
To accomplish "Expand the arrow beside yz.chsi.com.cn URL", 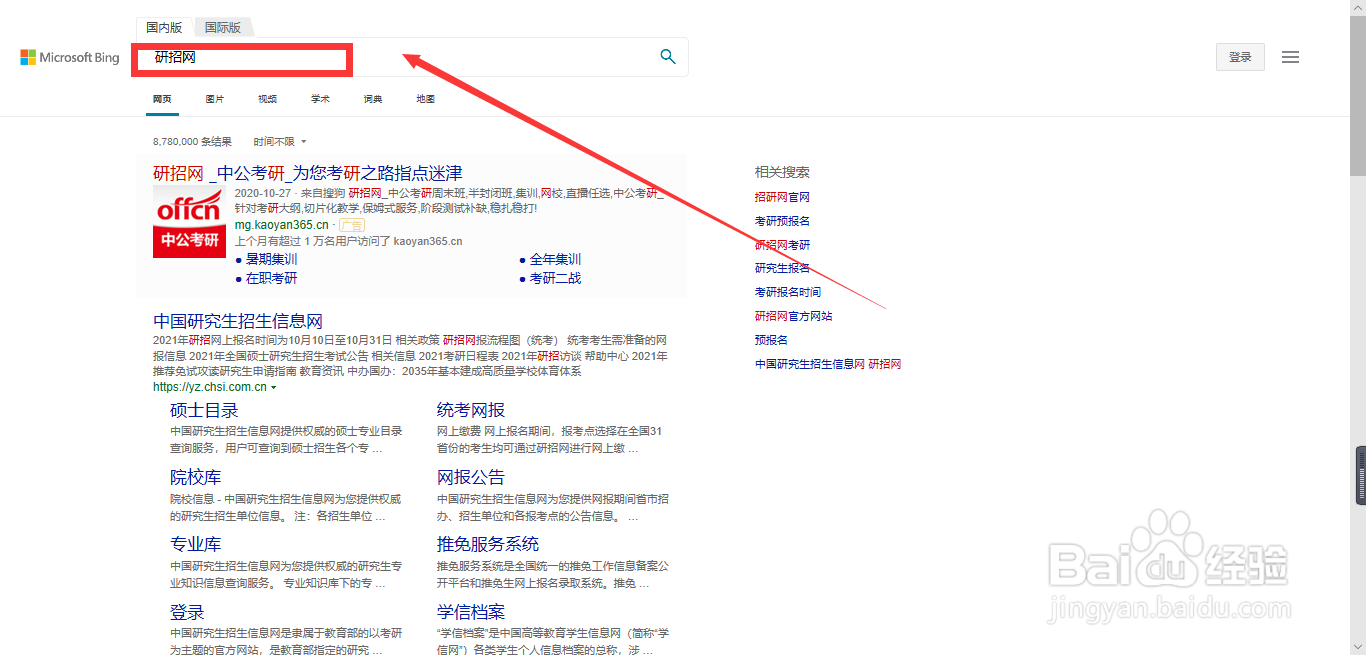I will (274, 387).
